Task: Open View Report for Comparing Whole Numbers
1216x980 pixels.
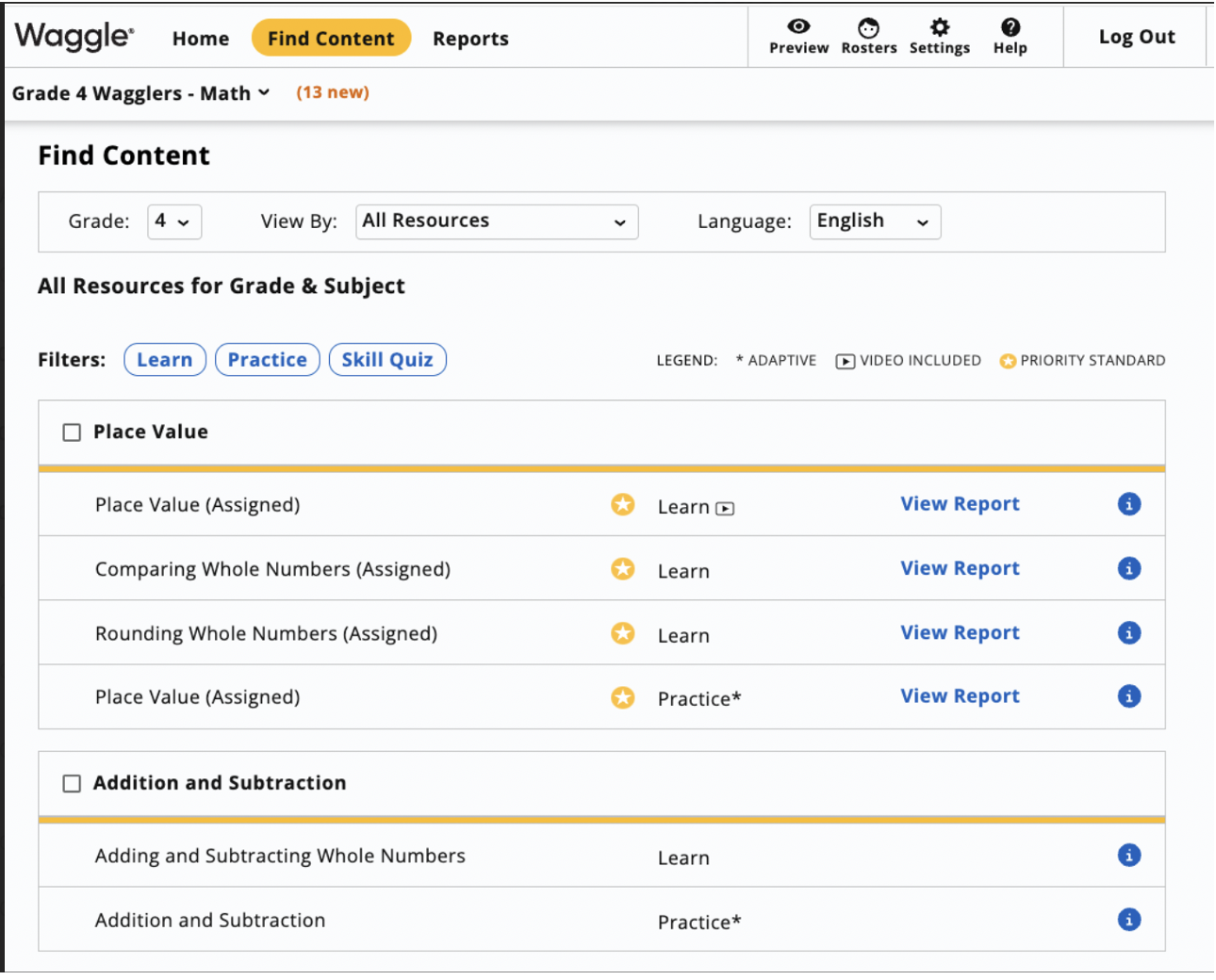Action: pyautogui.click(x=960, y=567)
